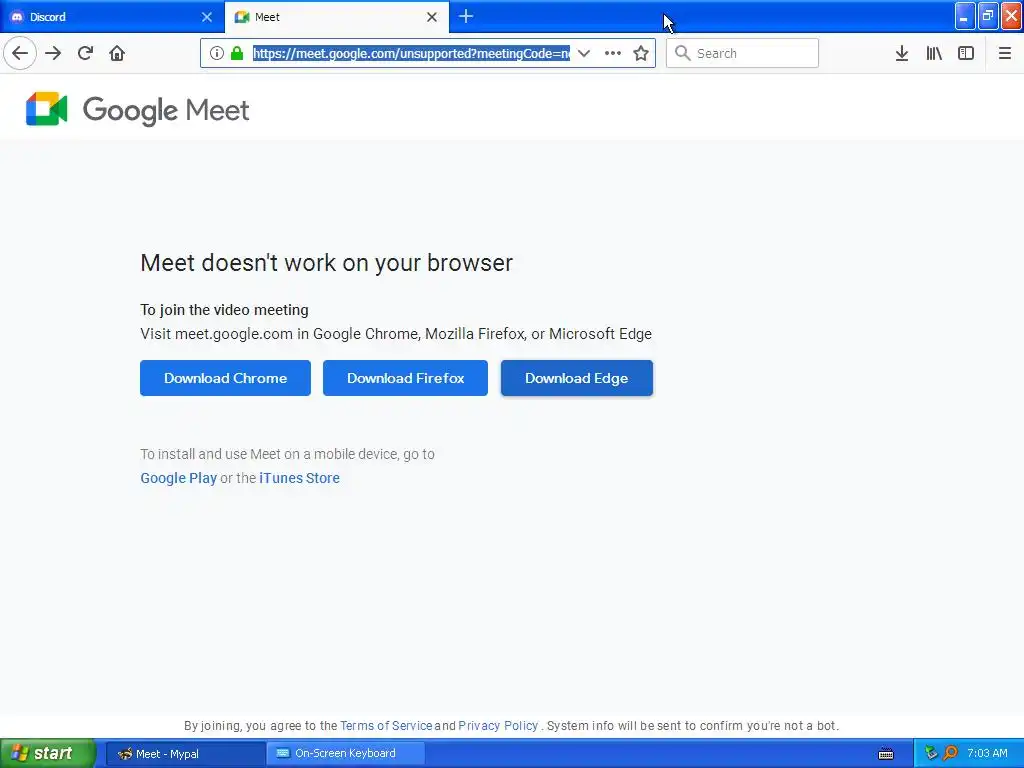Click the green network tray icon
This screenshot has width=1024, height=768.
(x=931, y=753)
